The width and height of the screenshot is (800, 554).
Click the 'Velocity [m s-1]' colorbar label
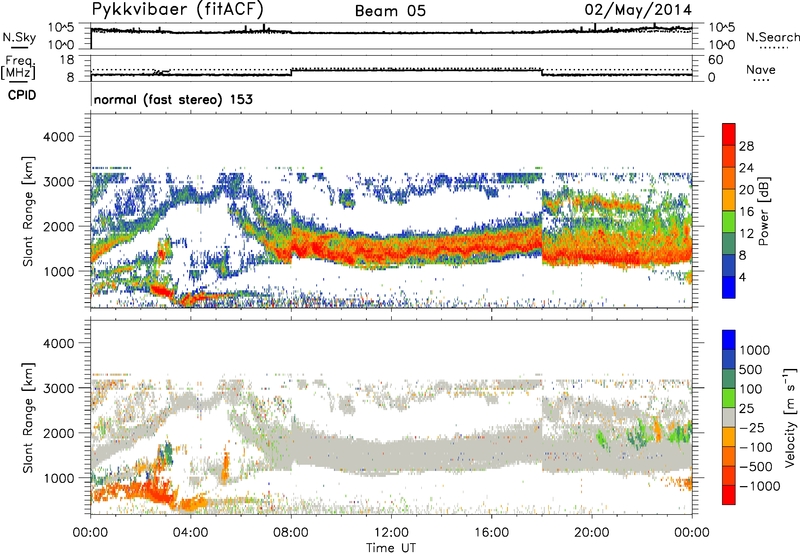pos(790,417)
